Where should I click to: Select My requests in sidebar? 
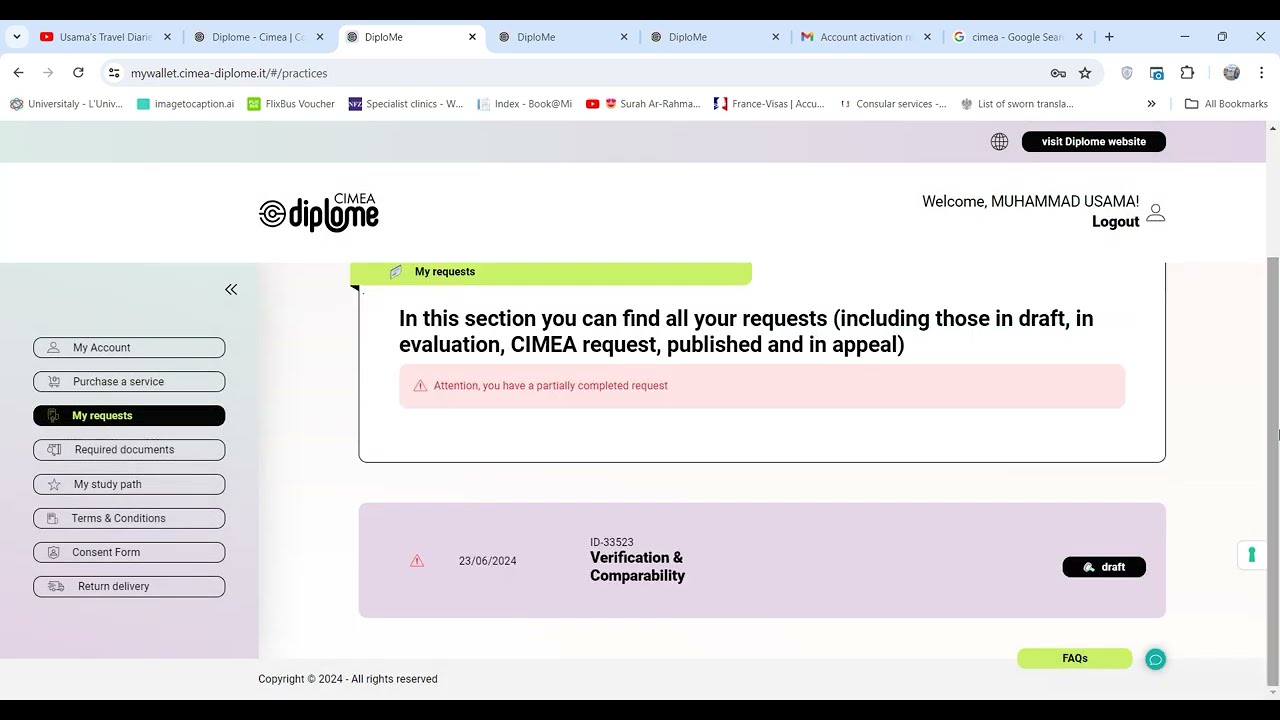click(x=129, y=416)
